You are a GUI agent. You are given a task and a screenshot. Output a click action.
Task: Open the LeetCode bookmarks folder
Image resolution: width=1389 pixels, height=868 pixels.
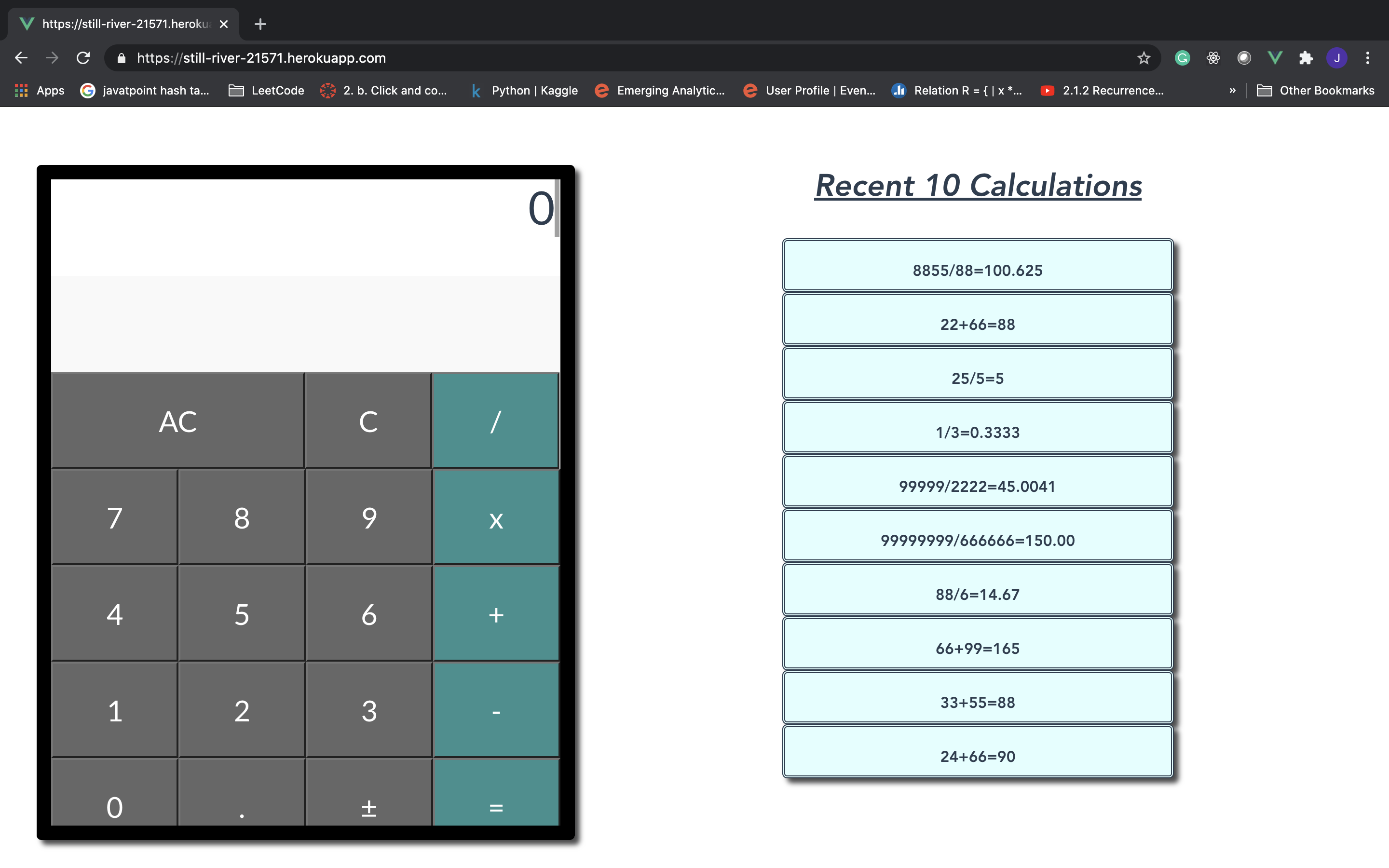click(x=266, y=90)
